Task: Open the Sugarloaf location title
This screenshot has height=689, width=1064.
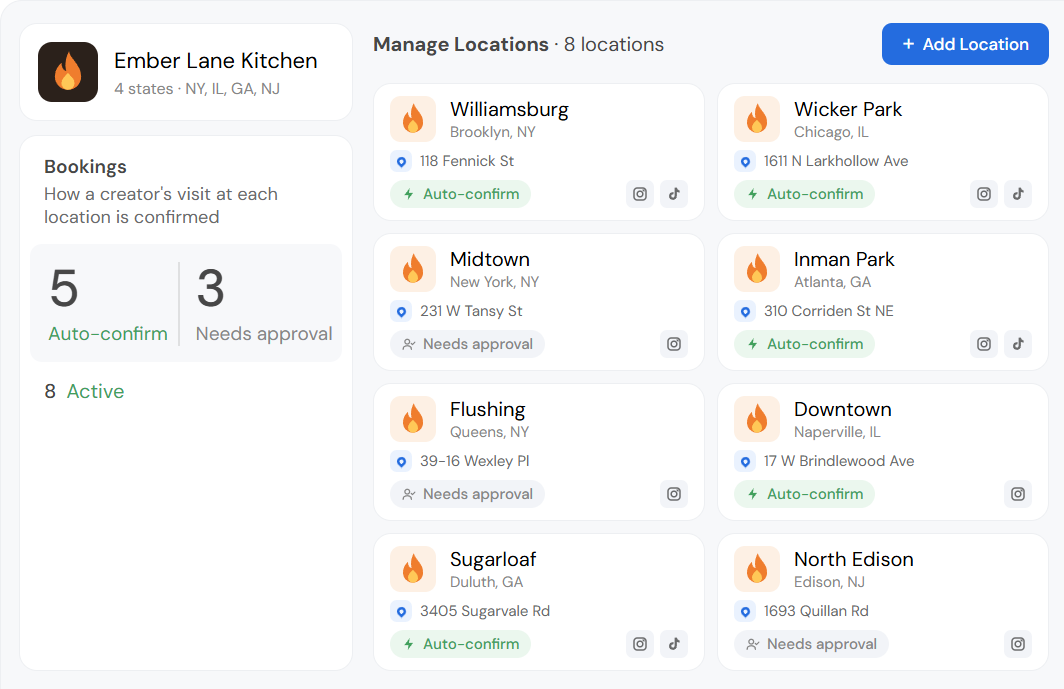Action: (493, 559)
